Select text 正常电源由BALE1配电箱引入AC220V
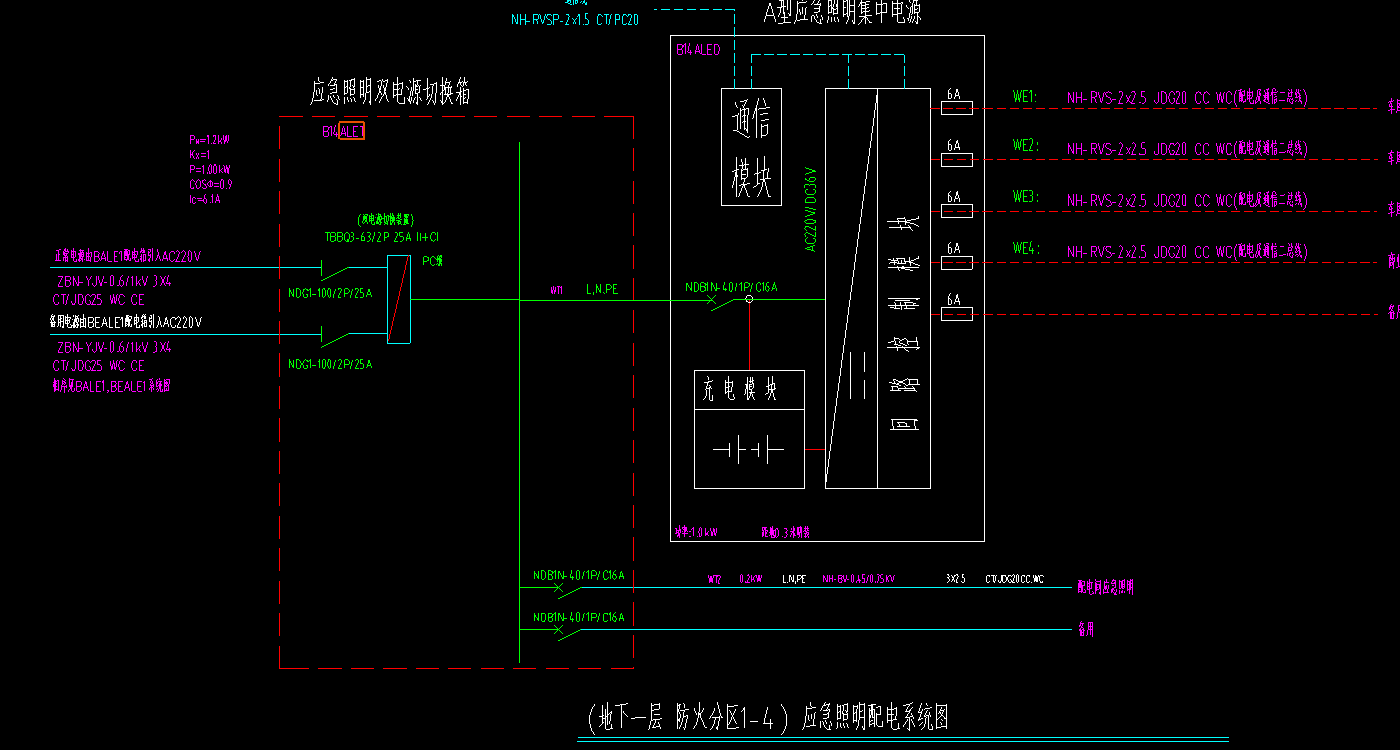 tap(127, 257)
